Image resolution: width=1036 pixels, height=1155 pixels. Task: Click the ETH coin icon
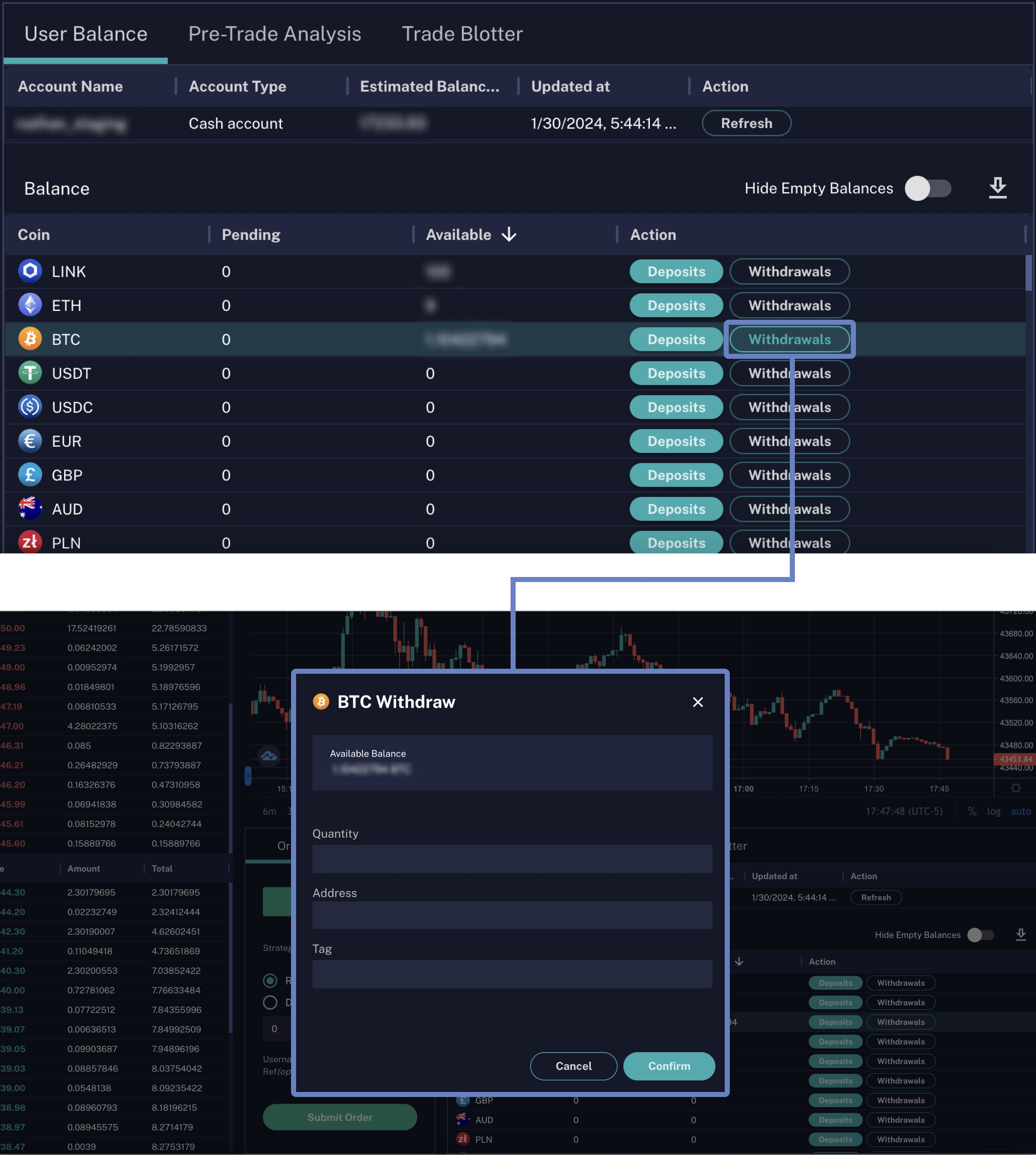click(30, 305)
